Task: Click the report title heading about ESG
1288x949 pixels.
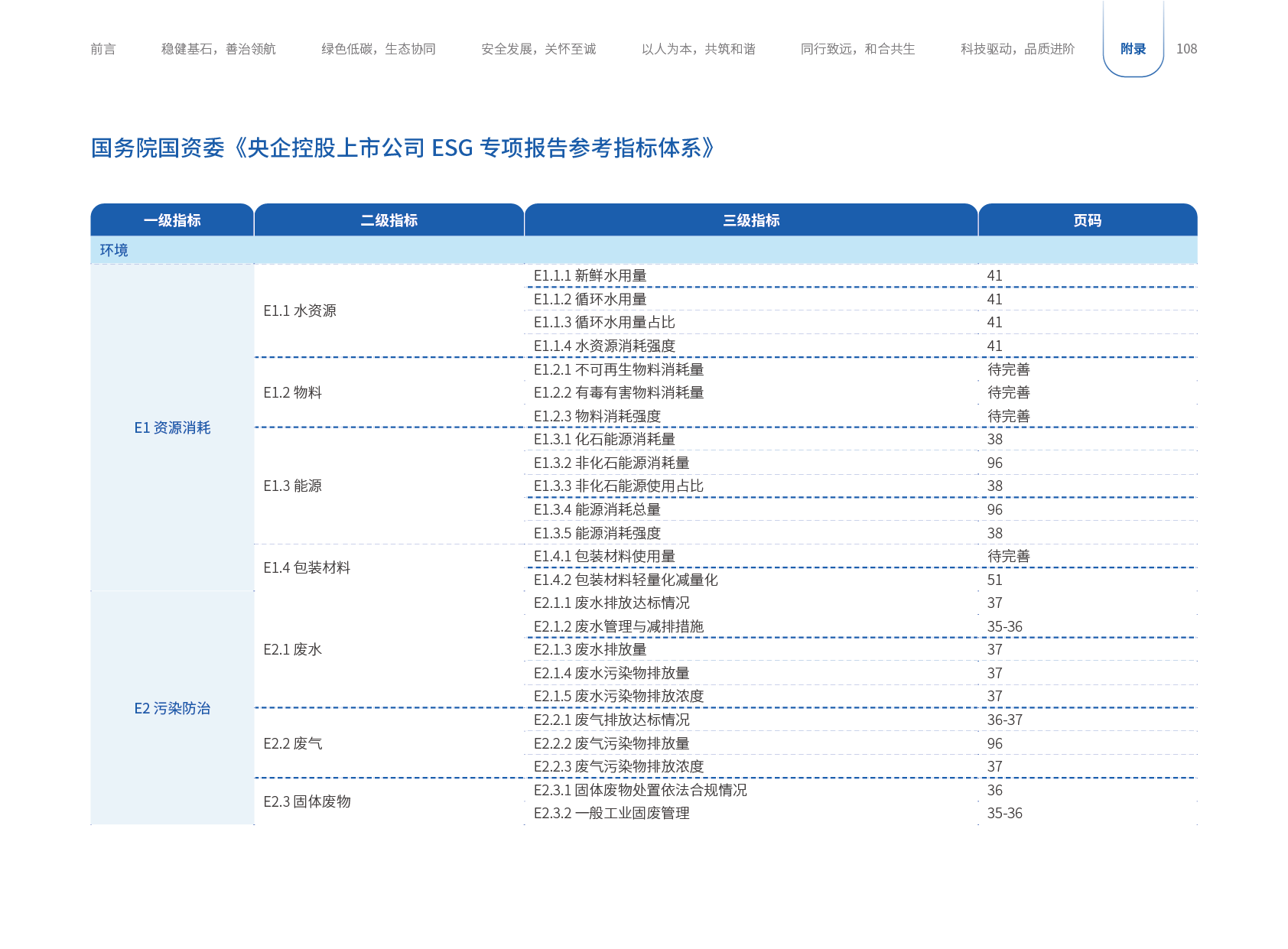Action: pyautogui.click(x=402, y=148)
